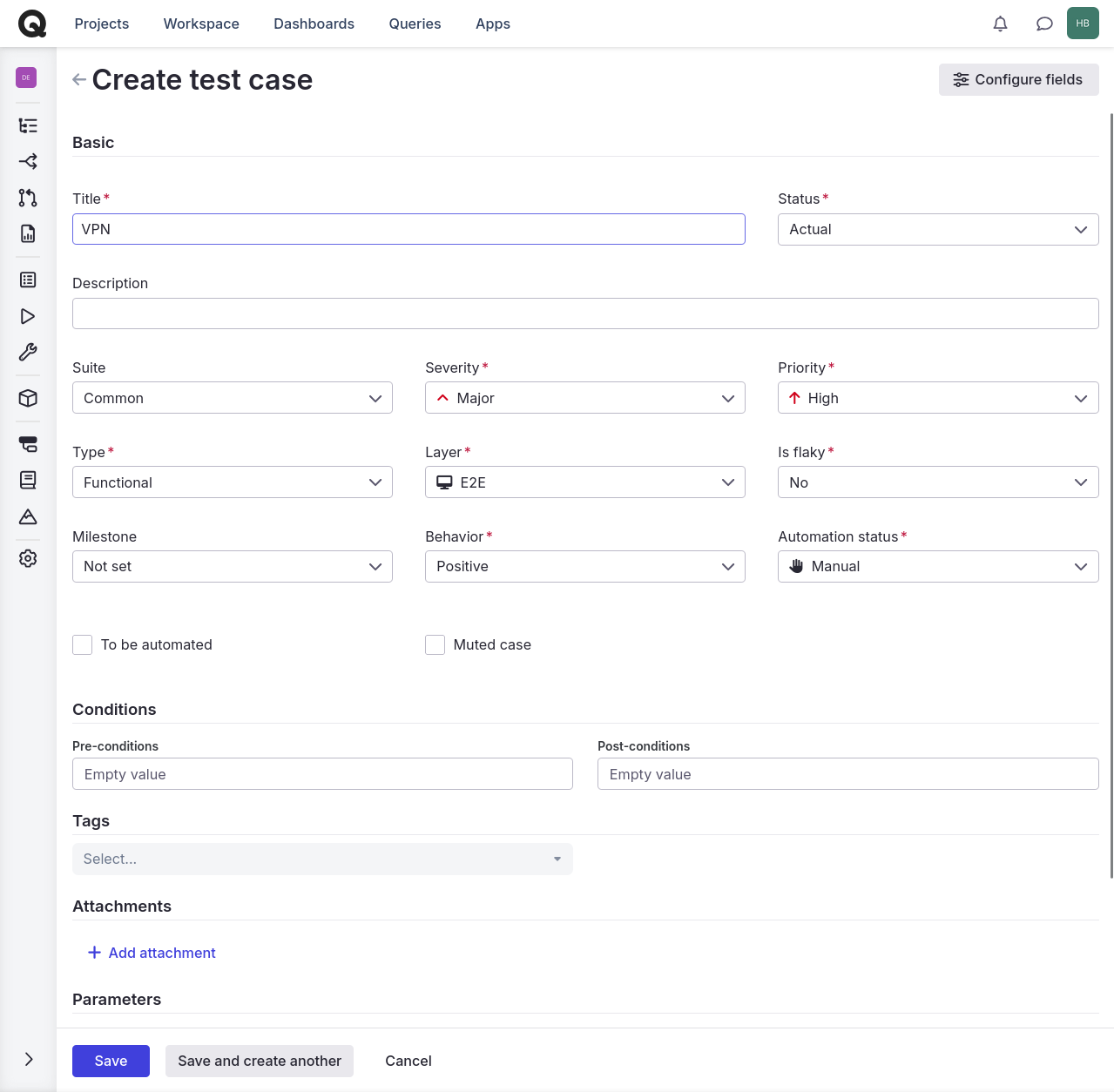1114x1092 pixels.
Task: Open the Layer dropdown showing E2E
Action: [585, 482]
